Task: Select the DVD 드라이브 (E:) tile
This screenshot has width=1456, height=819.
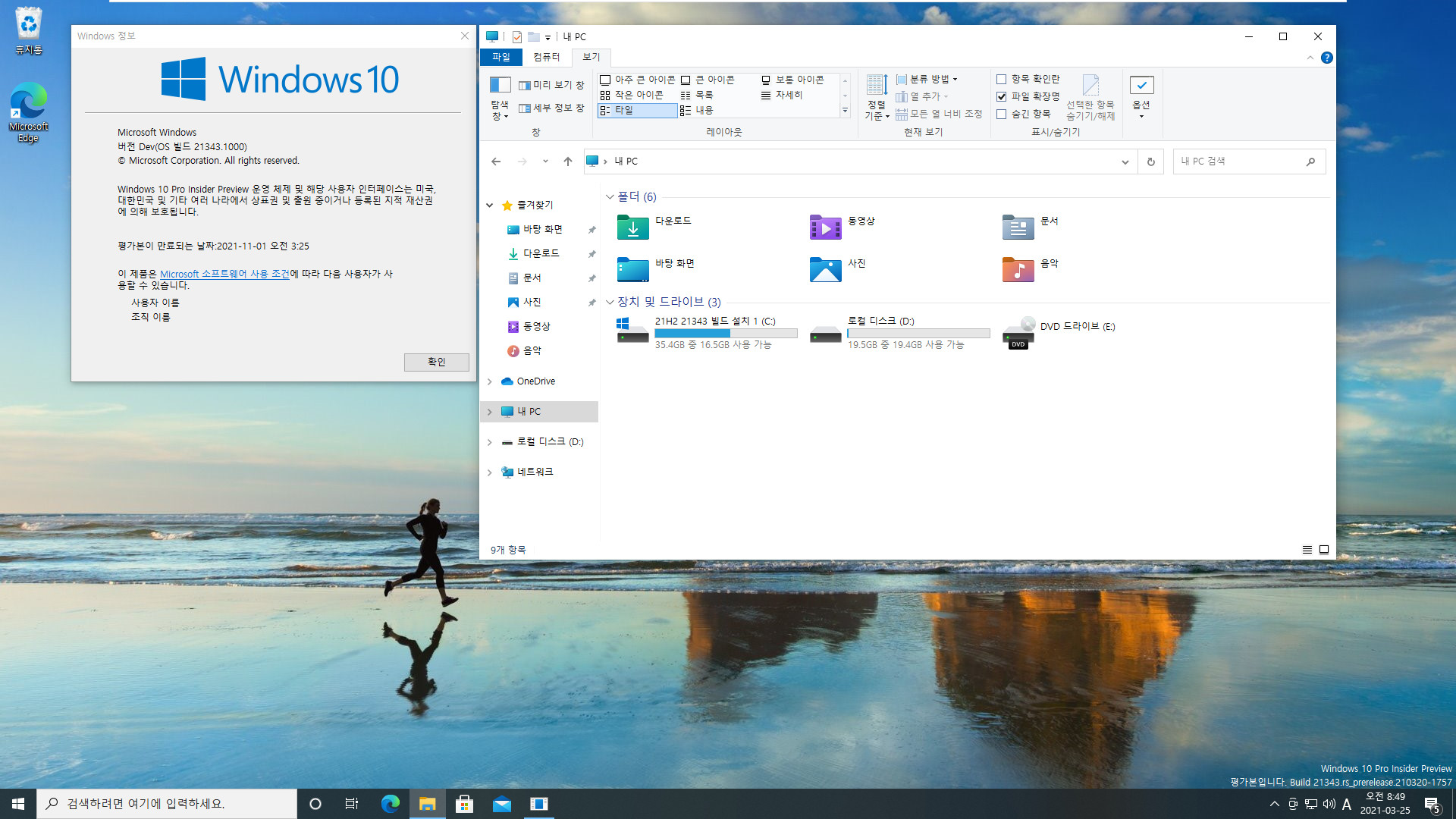Action: [x=1059, y=333]
